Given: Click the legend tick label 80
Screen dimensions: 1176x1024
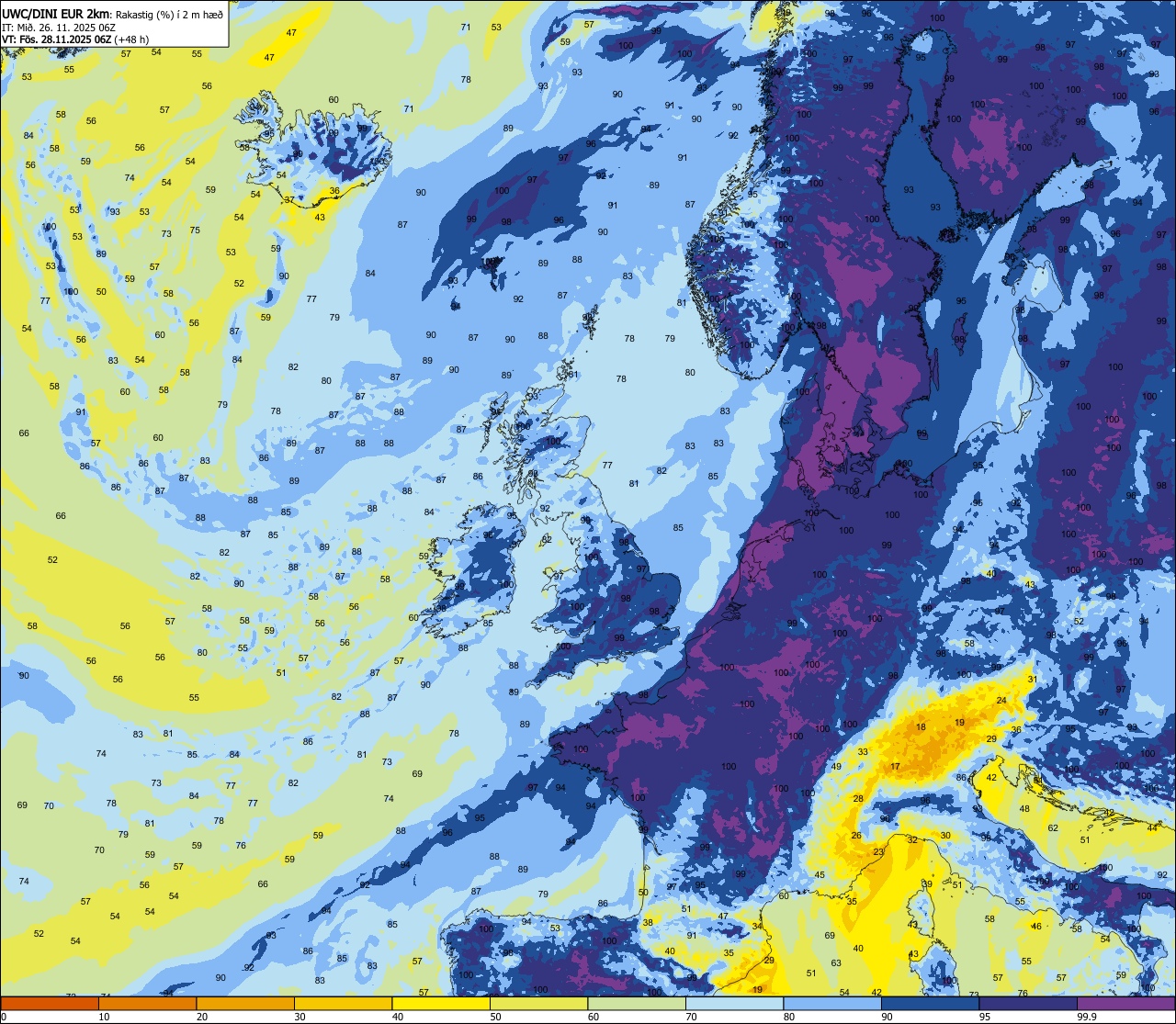Looking at the screenshot, I should (x=789, y=1017).
